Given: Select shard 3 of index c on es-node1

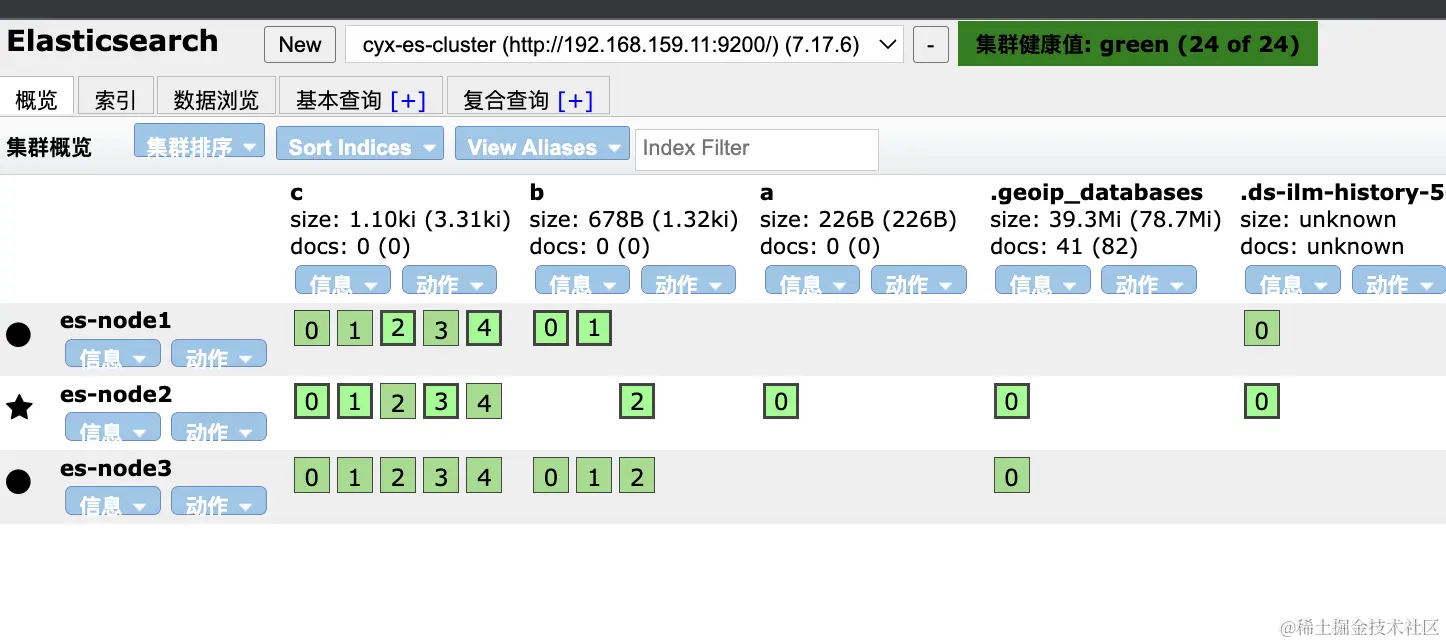Looking at the screenshot, I should [x=441, y=328].
